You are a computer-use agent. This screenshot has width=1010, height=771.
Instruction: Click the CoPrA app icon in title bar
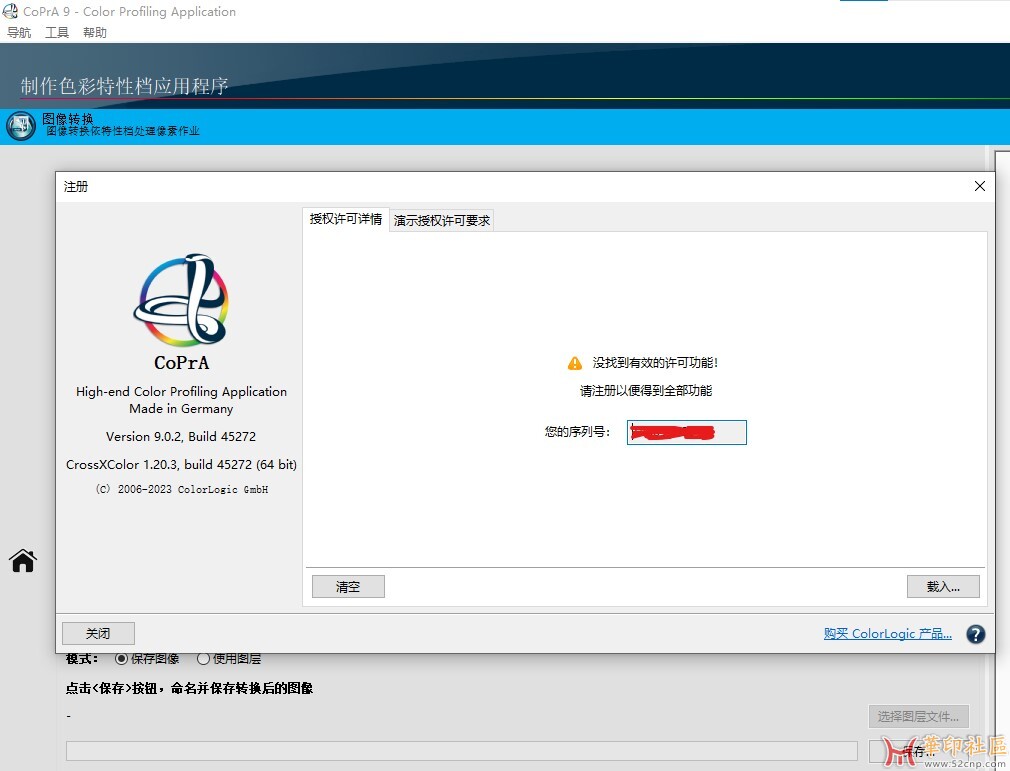(11, 12)
